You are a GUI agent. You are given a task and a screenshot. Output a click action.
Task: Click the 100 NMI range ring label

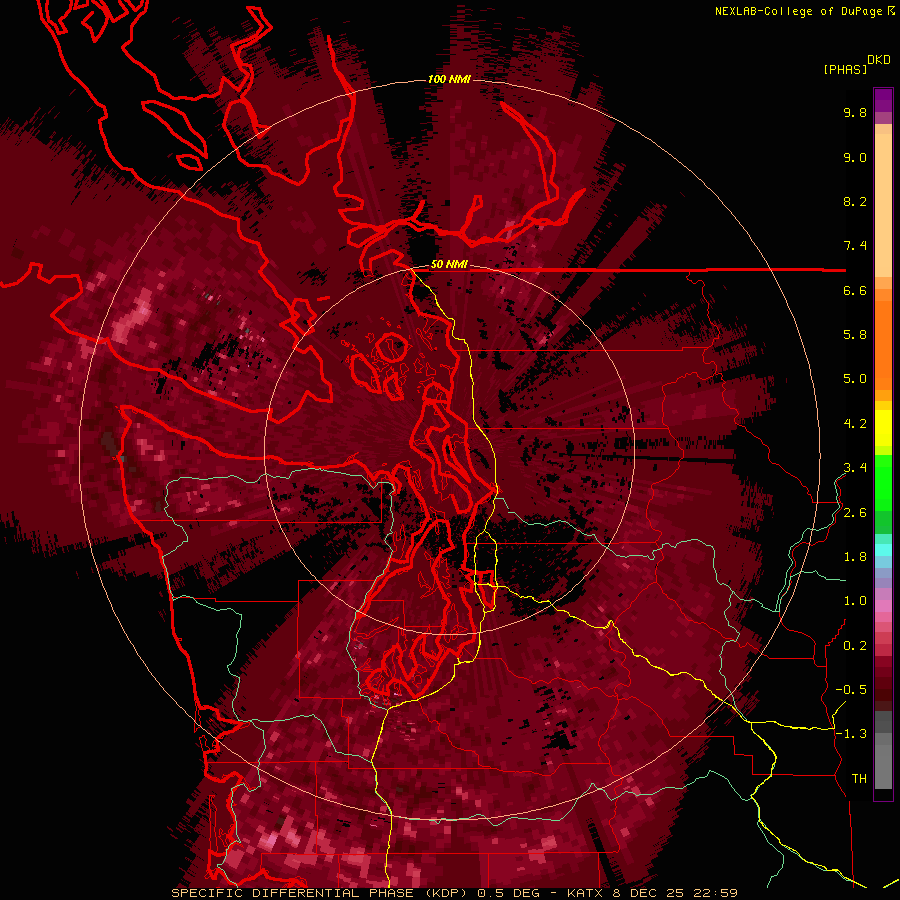point(449,79)
